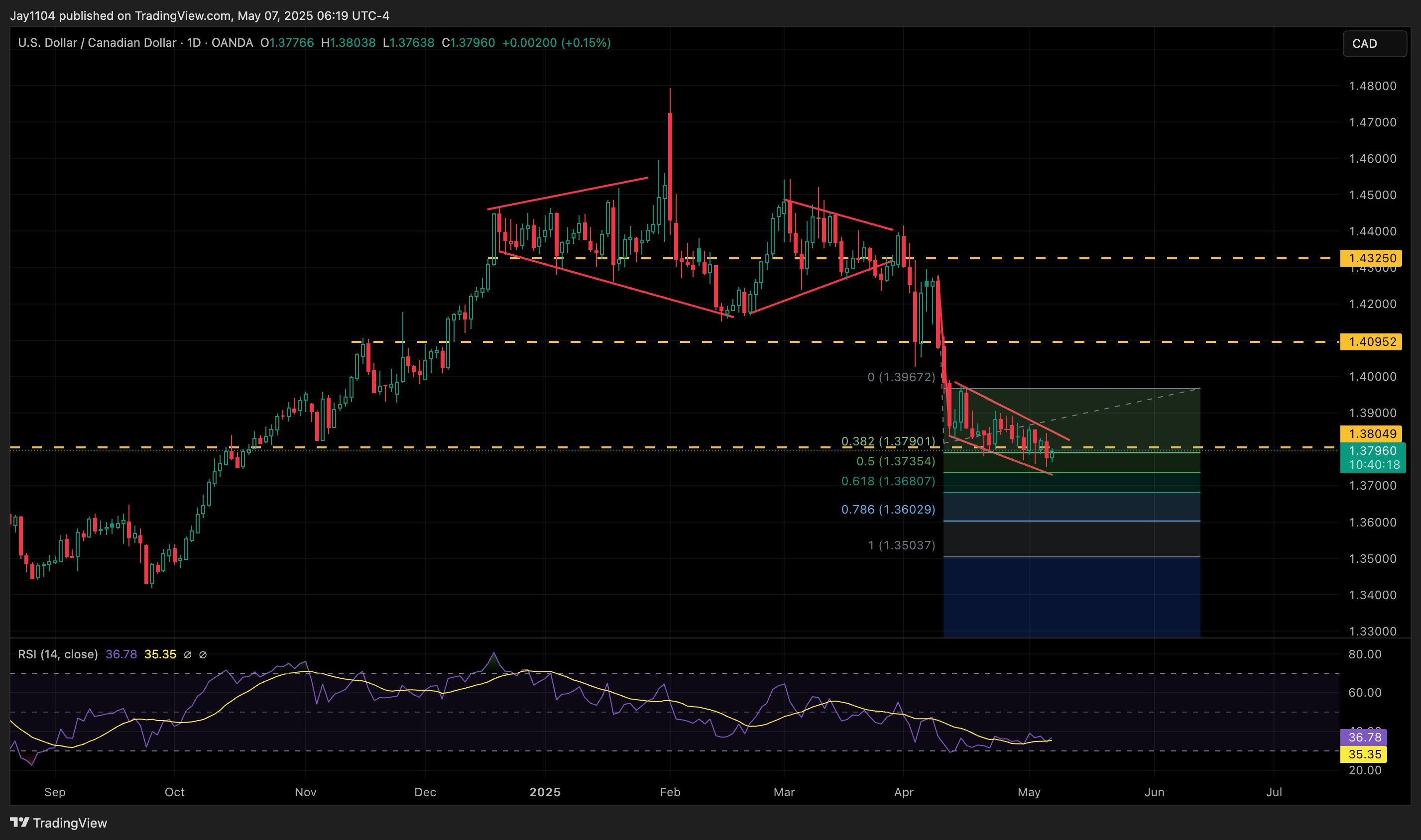Click the 1.40000 price axis label
The height and width of the screenshot is (840, 1421).
[x=1372, y=376]
